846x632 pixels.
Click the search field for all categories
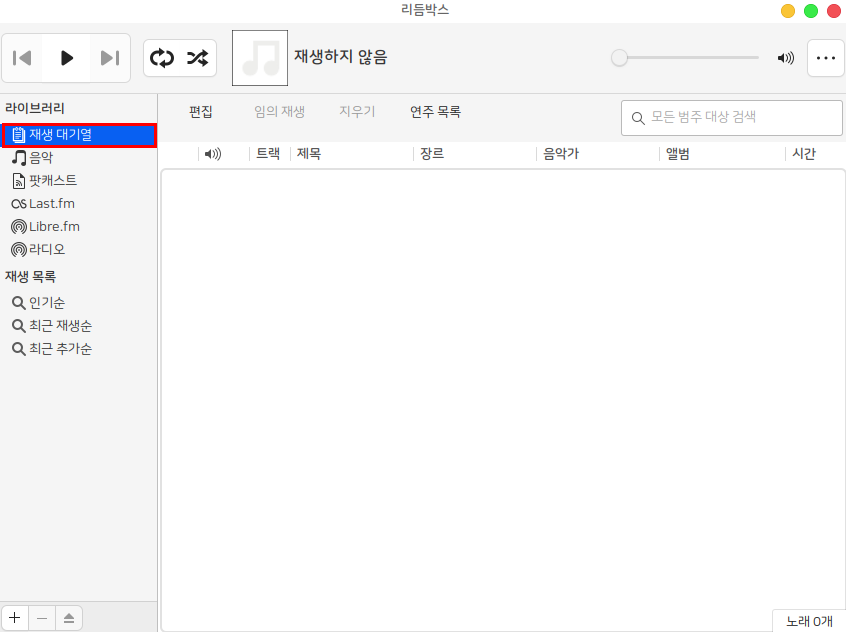tap(740, 118)
